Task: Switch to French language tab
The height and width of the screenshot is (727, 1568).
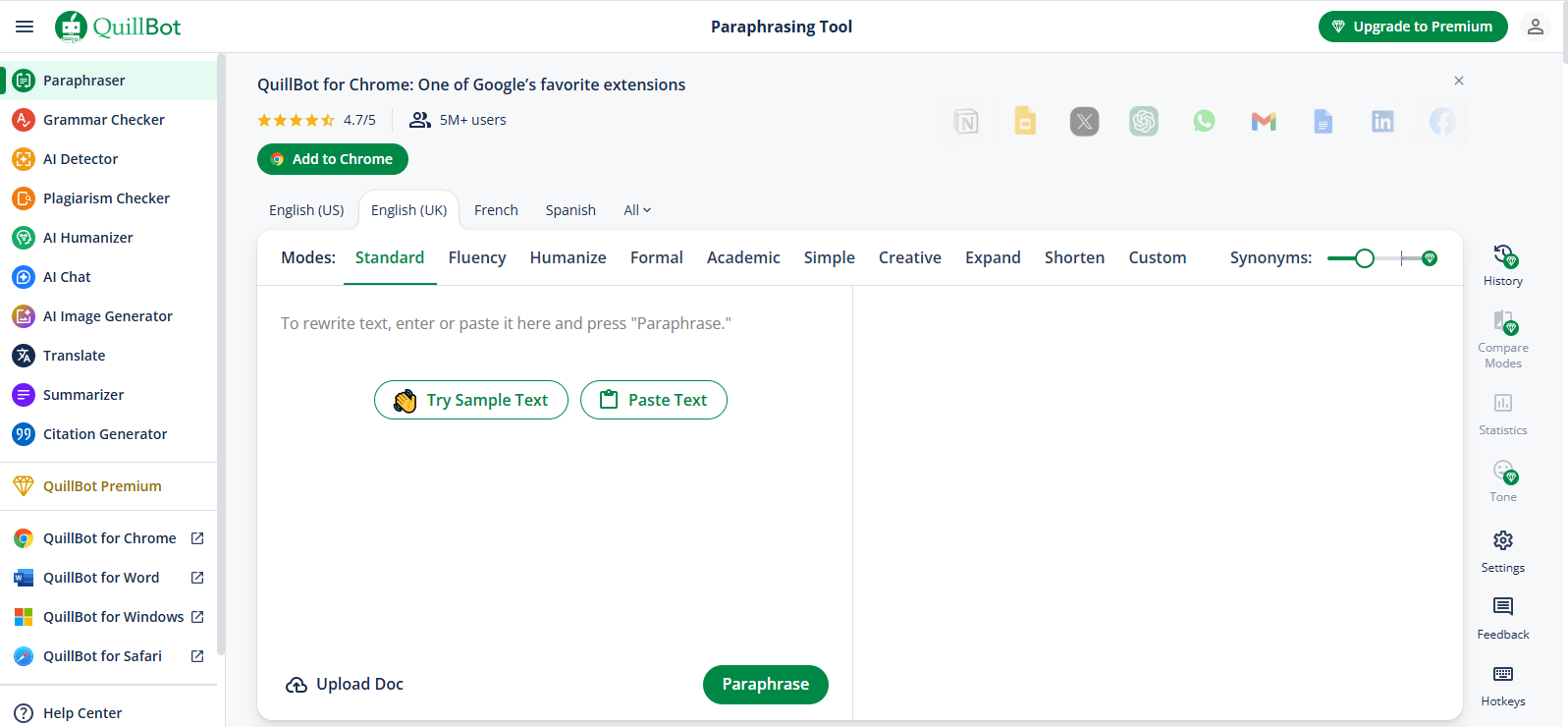Action: pyautogui.click(x=496, y=210)
